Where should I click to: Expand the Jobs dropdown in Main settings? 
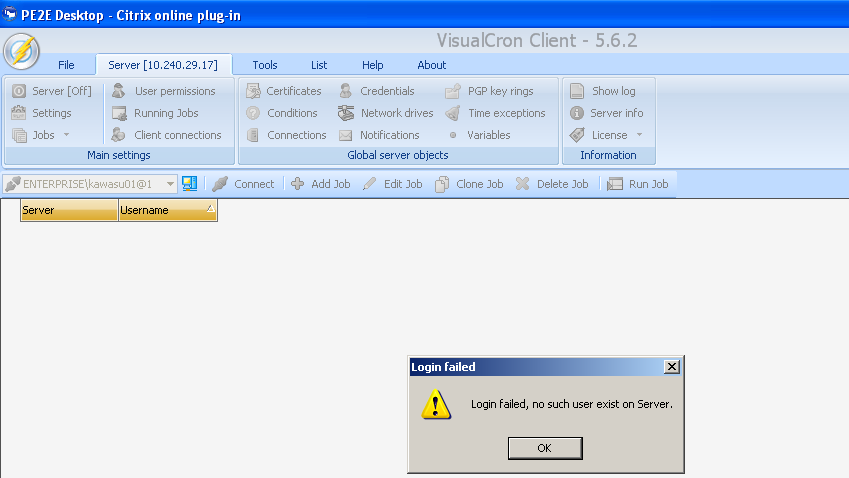click(66, 135)
